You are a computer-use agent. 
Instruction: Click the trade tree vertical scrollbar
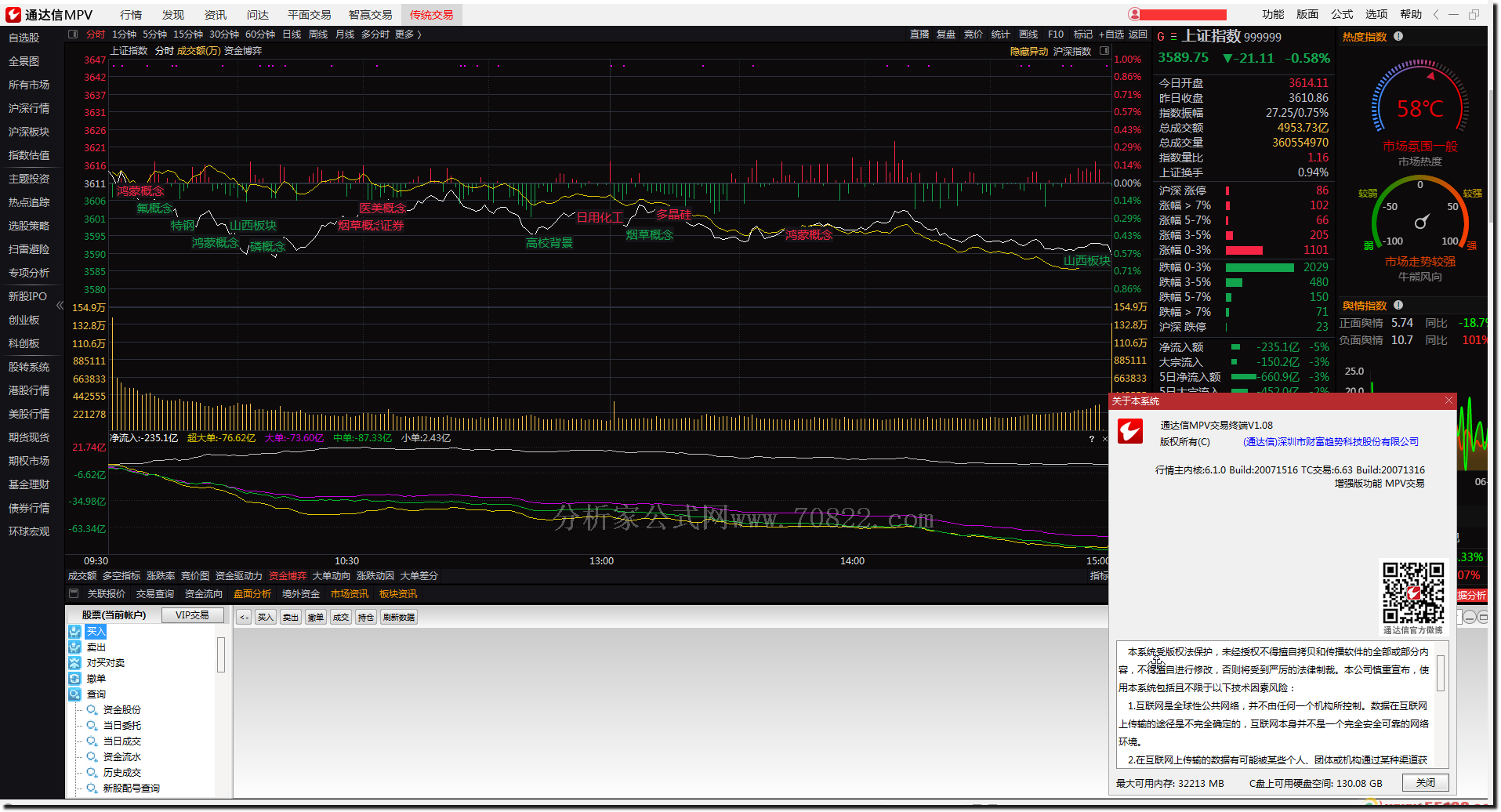tap(221, 655)
